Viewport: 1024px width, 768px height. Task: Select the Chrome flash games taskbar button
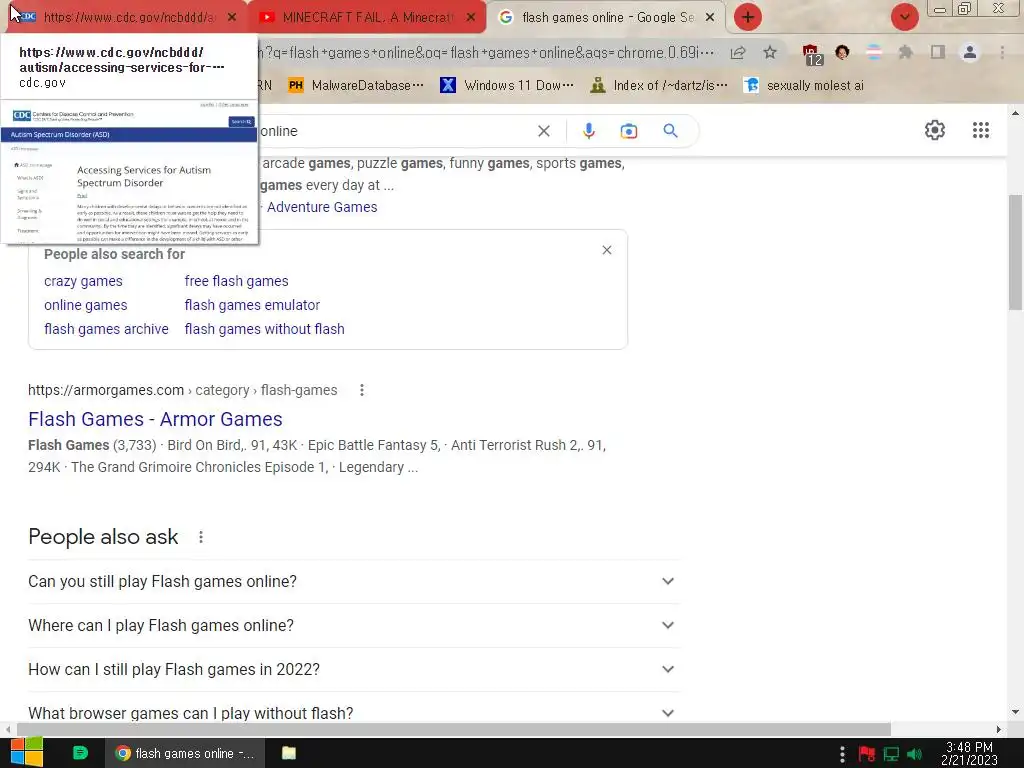(185, 754)
